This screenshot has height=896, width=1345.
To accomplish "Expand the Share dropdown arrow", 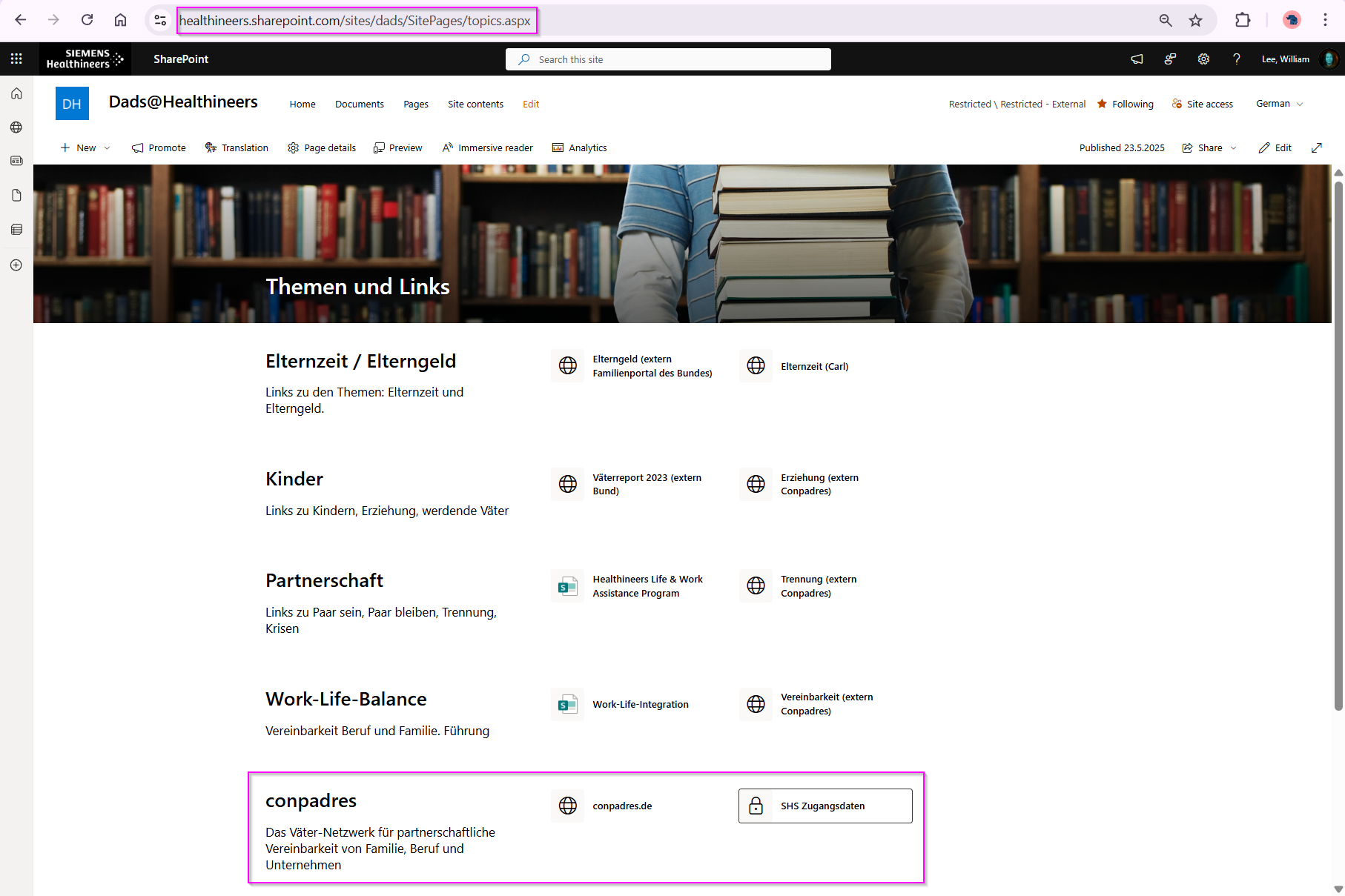I will pyautogui.click(x=1234, y=148).
